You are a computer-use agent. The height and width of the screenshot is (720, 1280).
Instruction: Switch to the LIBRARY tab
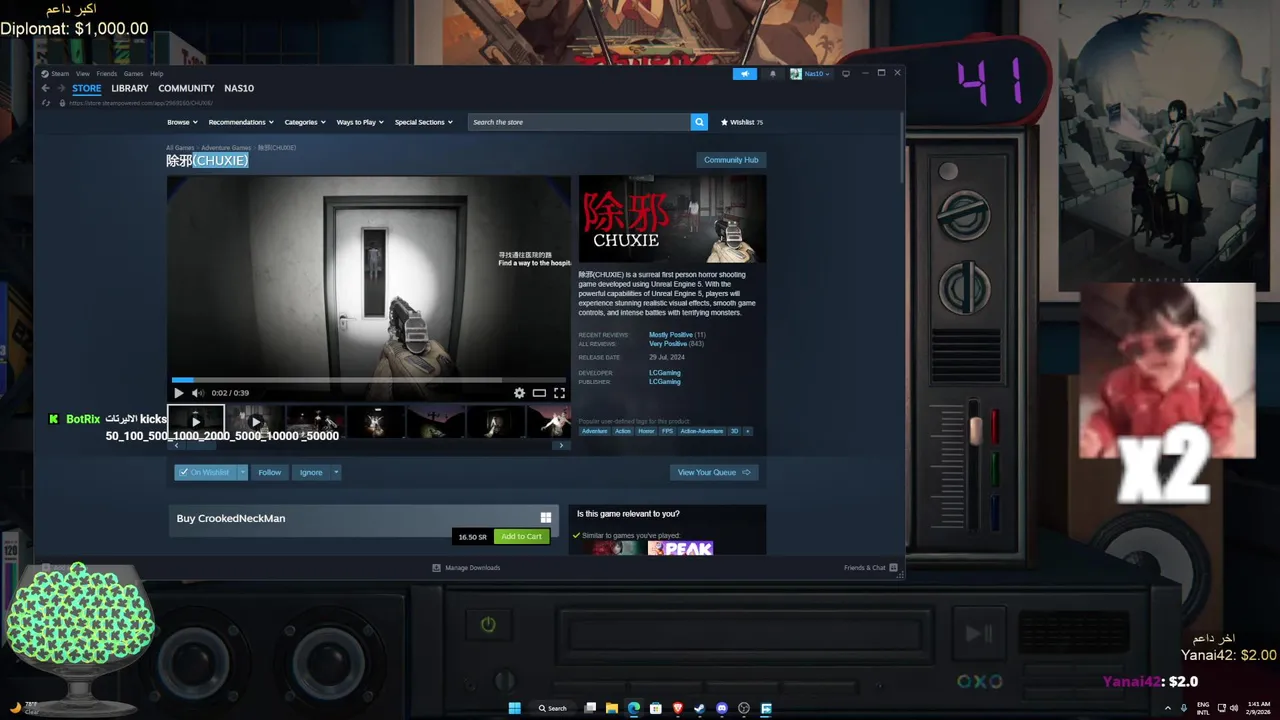(x=130, y=88)
